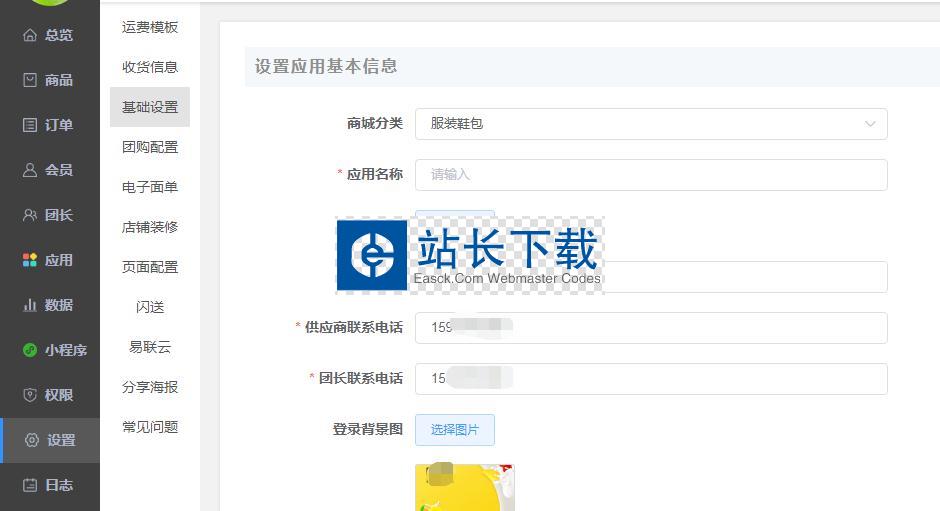Click the 订单 list icon
This screenshot has width=940, height=511.
click(30, 125)
